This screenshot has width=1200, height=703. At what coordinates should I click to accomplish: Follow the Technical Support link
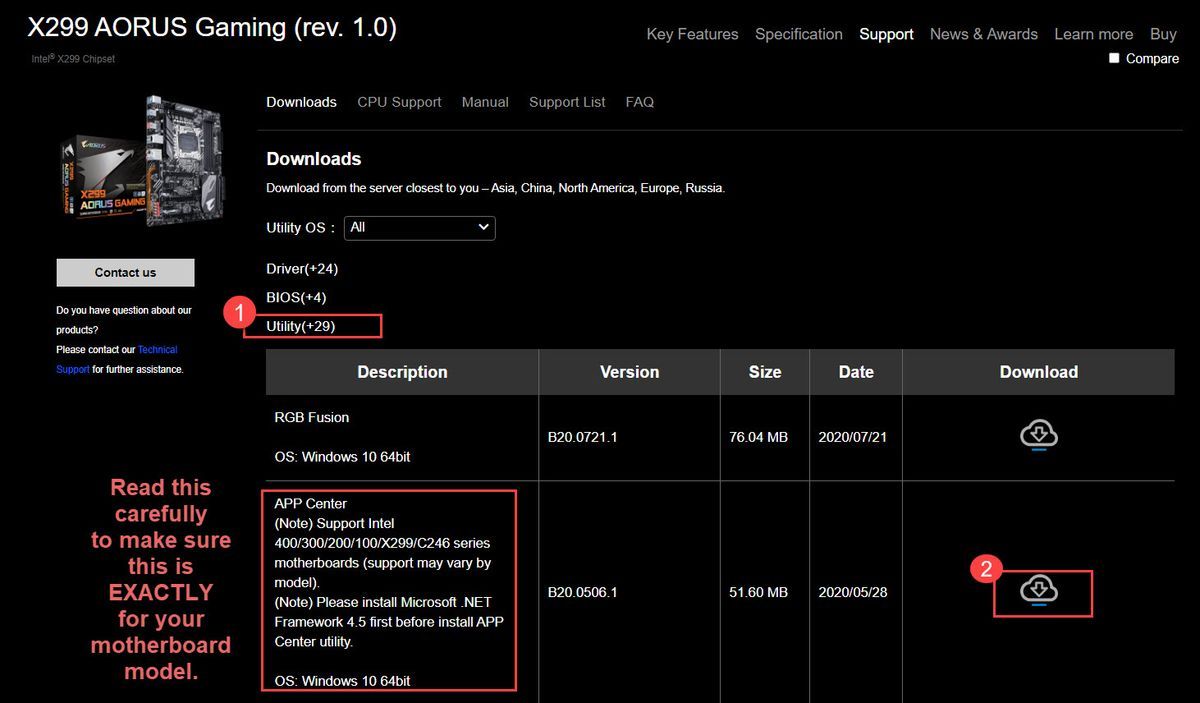pos(116,359)
